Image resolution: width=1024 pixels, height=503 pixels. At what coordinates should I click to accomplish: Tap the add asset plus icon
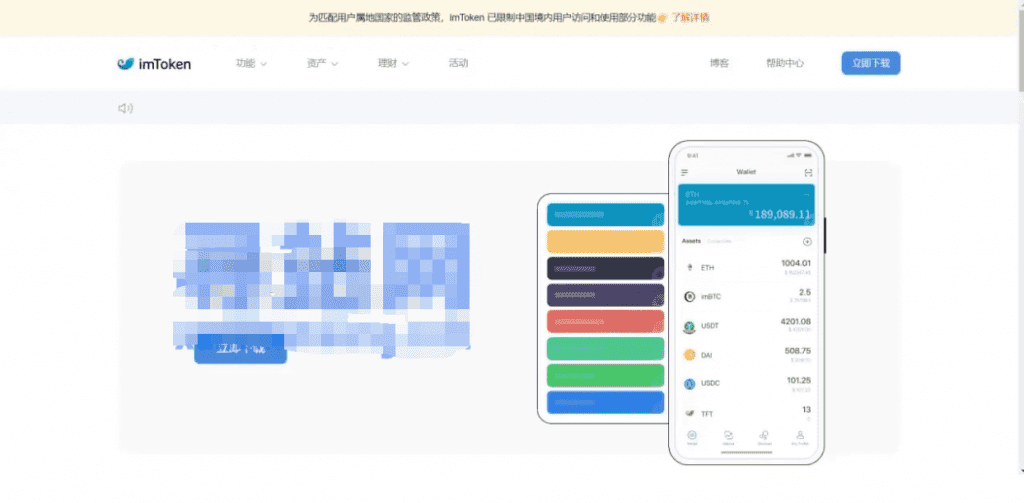tap(807, 242)
